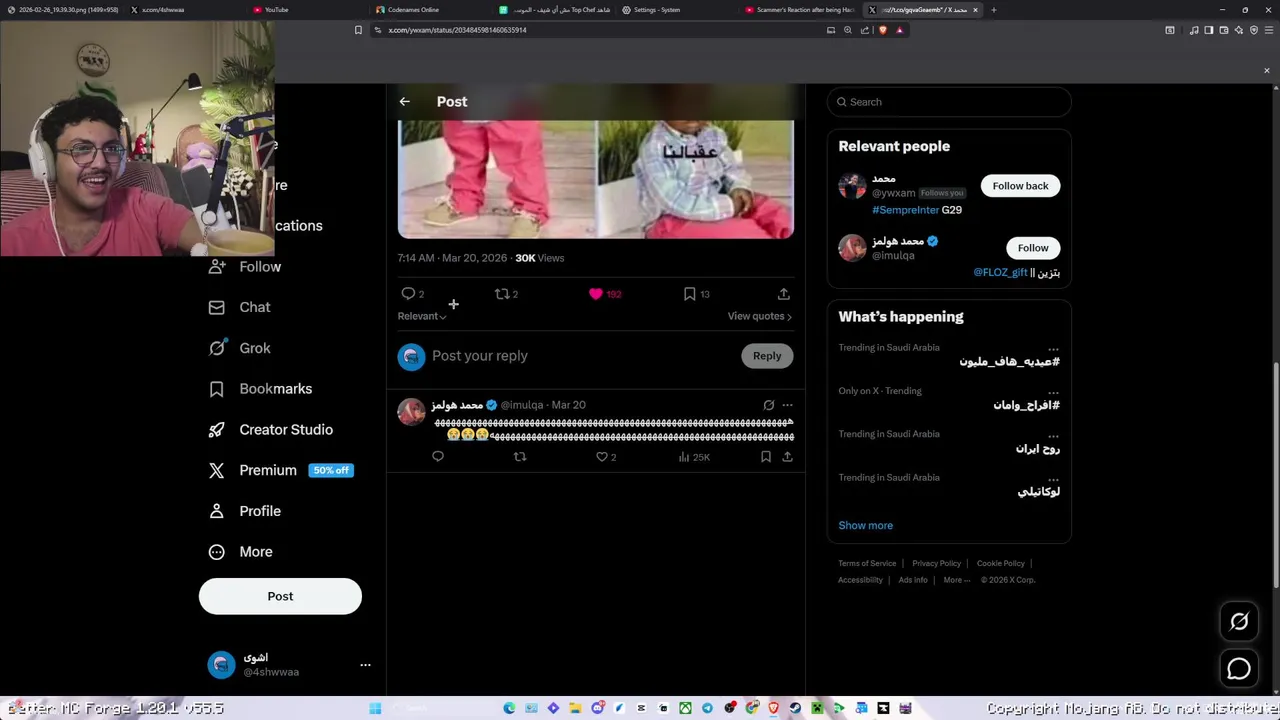Open the floating messages chat button
The image size is (1280, 720).
pos(1239,668)
